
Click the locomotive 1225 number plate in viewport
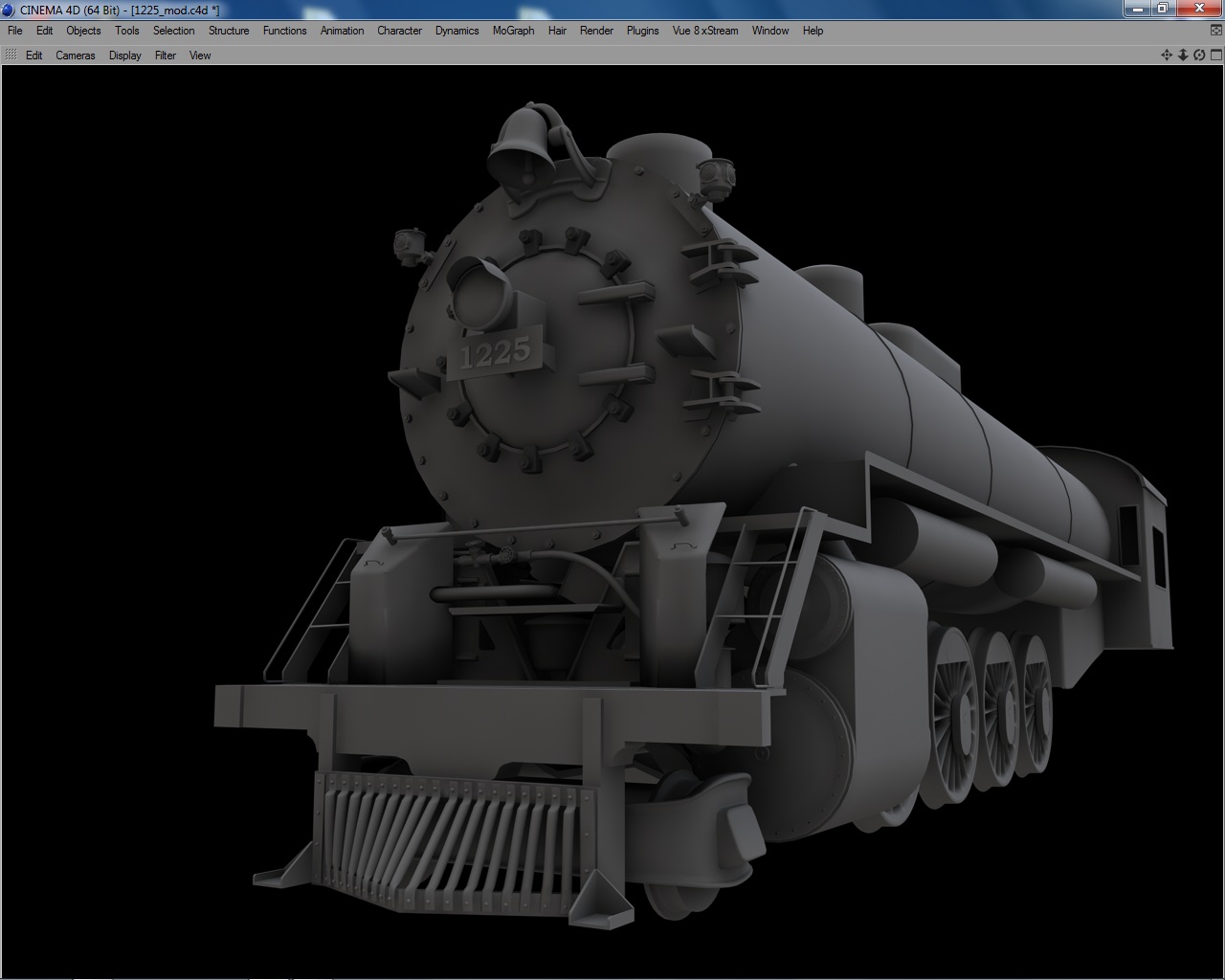(x=495, y=353)
